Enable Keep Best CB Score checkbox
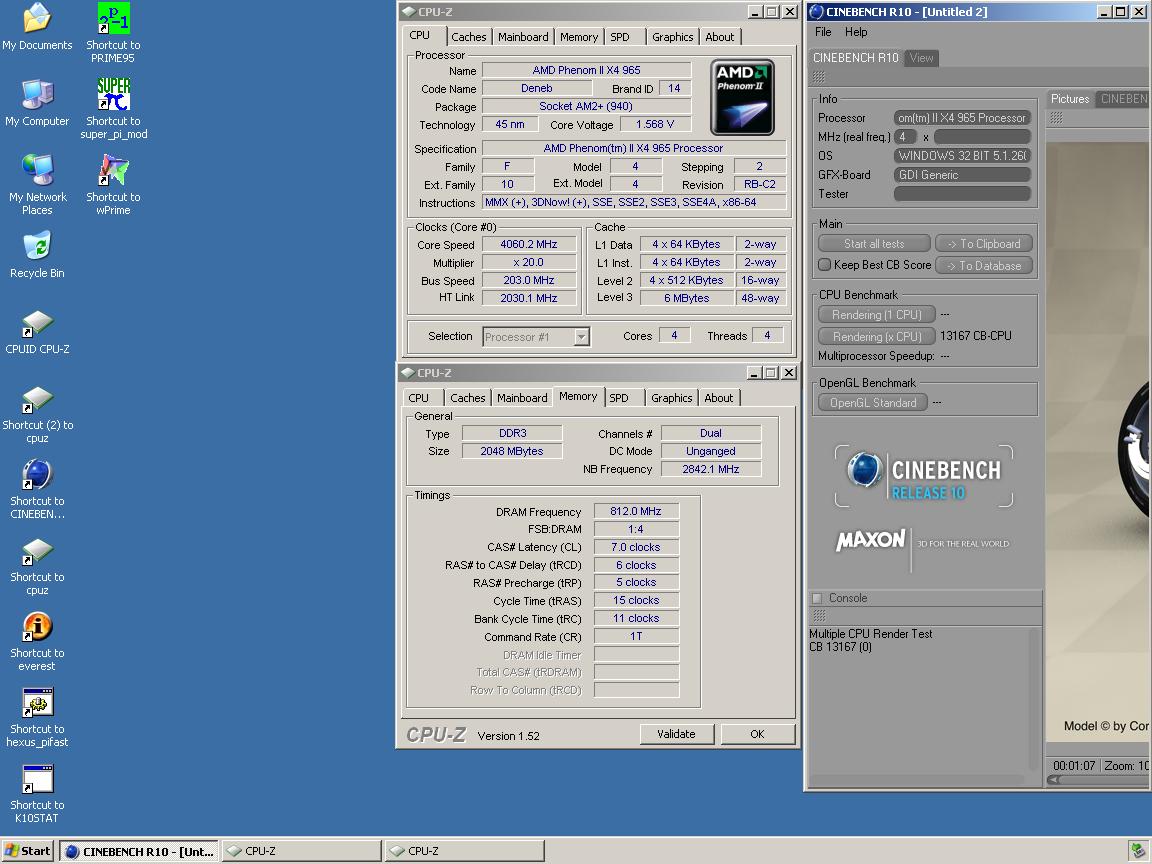The width and height of the screenshot is (1152, 864). 824,265
